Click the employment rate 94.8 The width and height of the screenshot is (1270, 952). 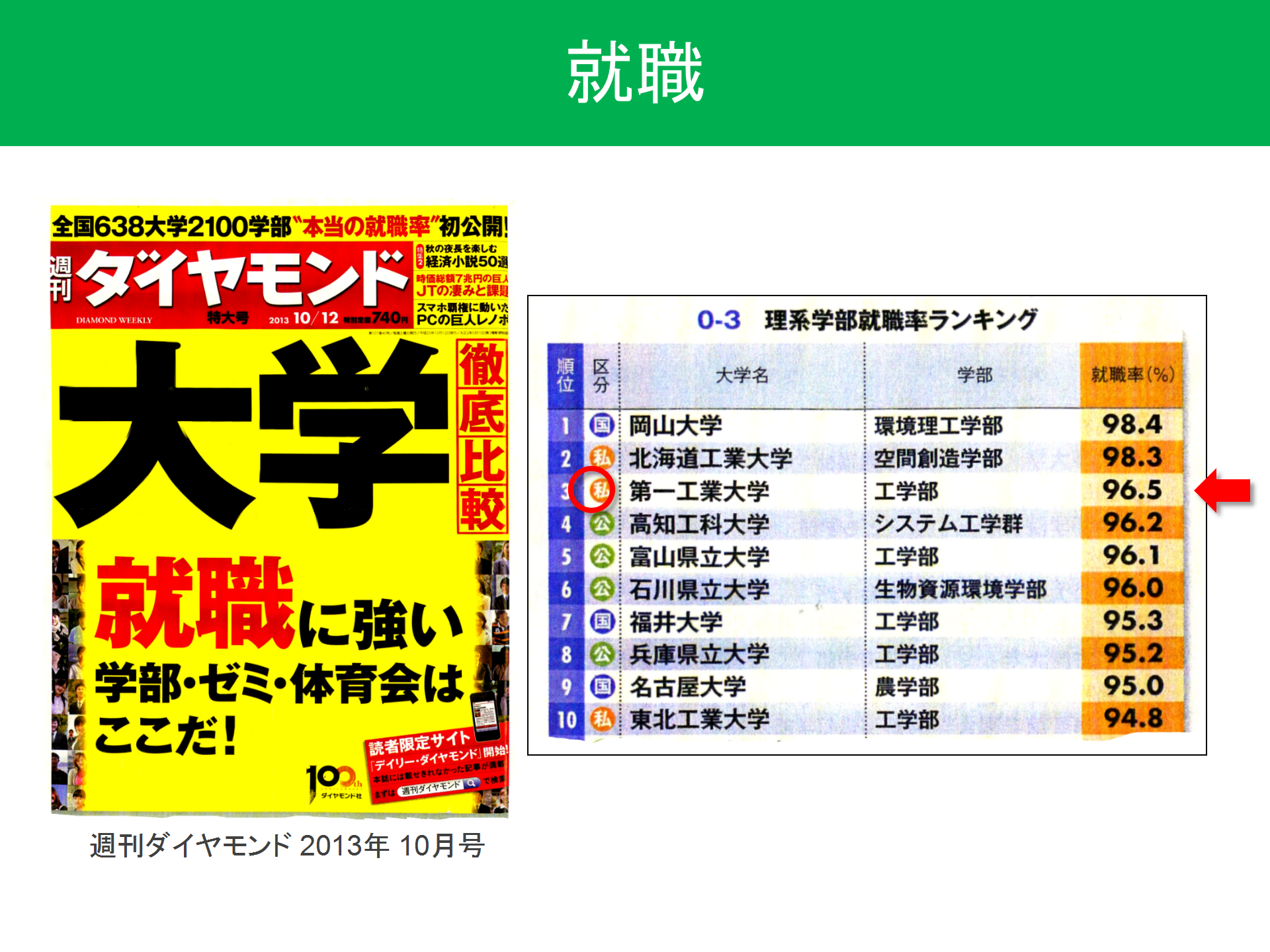(x=1132, y=718)
